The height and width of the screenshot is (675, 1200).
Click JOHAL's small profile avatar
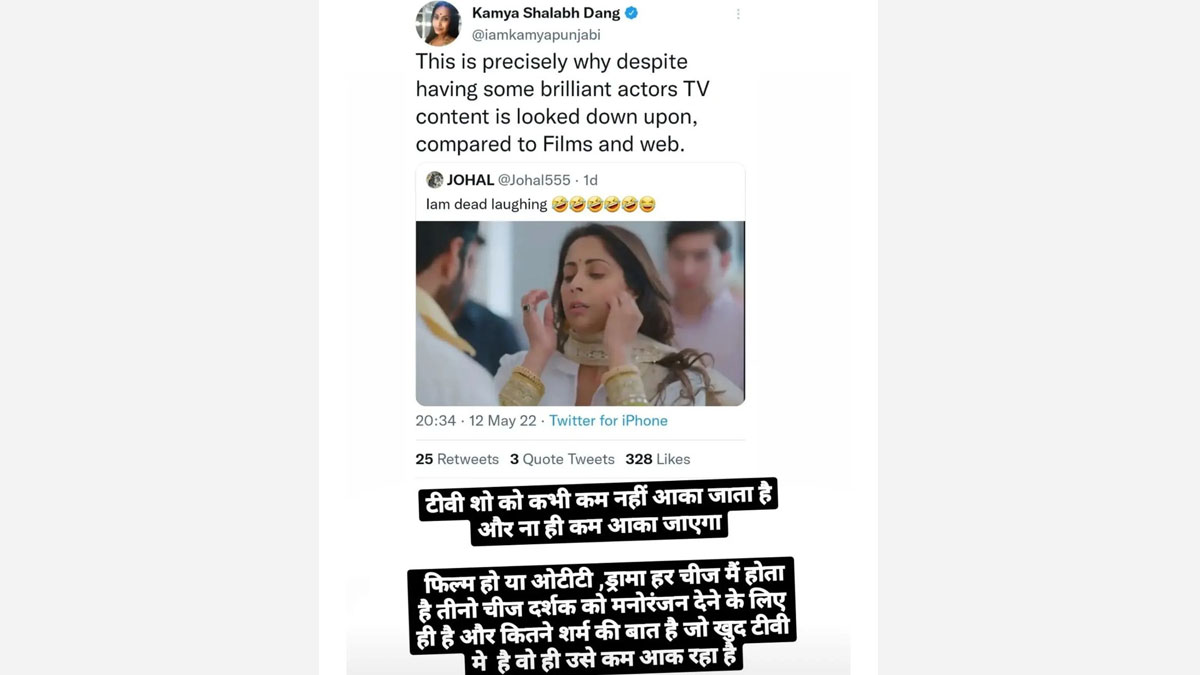point(434,180)
